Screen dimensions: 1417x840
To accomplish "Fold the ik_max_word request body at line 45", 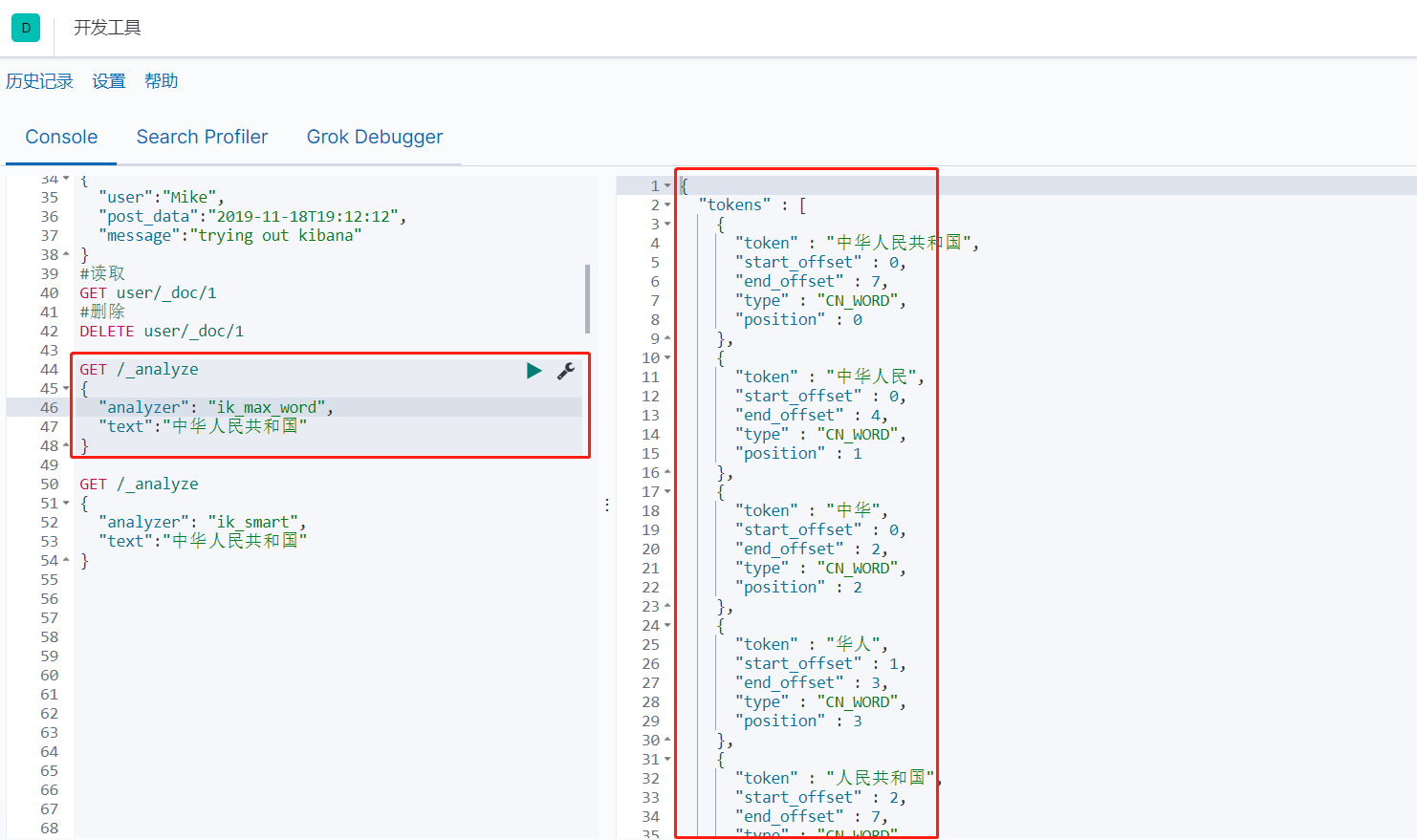I will 67,388.
